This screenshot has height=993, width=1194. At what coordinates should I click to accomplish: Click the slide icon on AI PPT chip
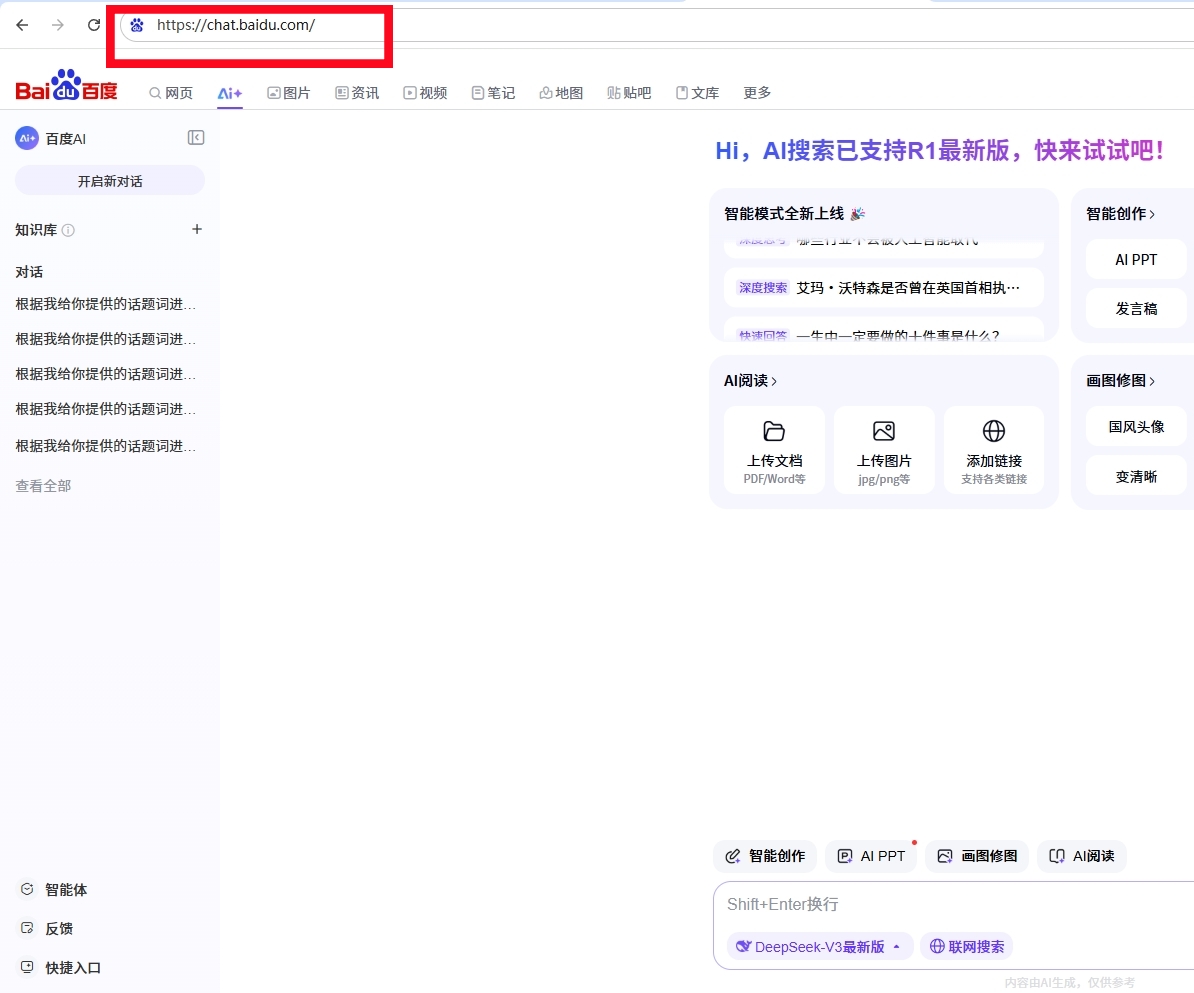(844, 857)
